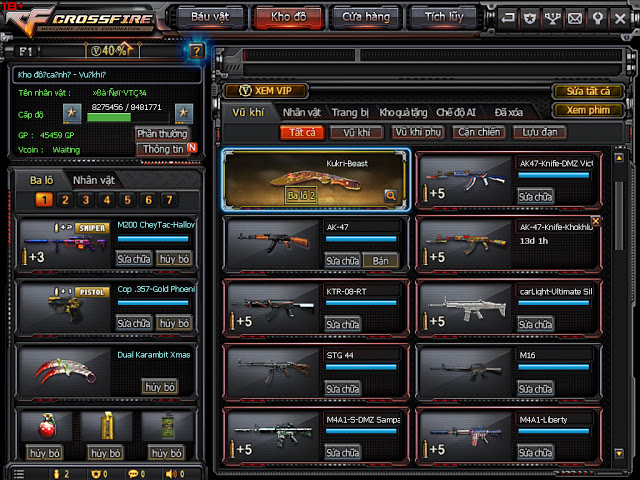Select the Vũ khí filter button
640x480 pixels.
(x=357, y=133)
